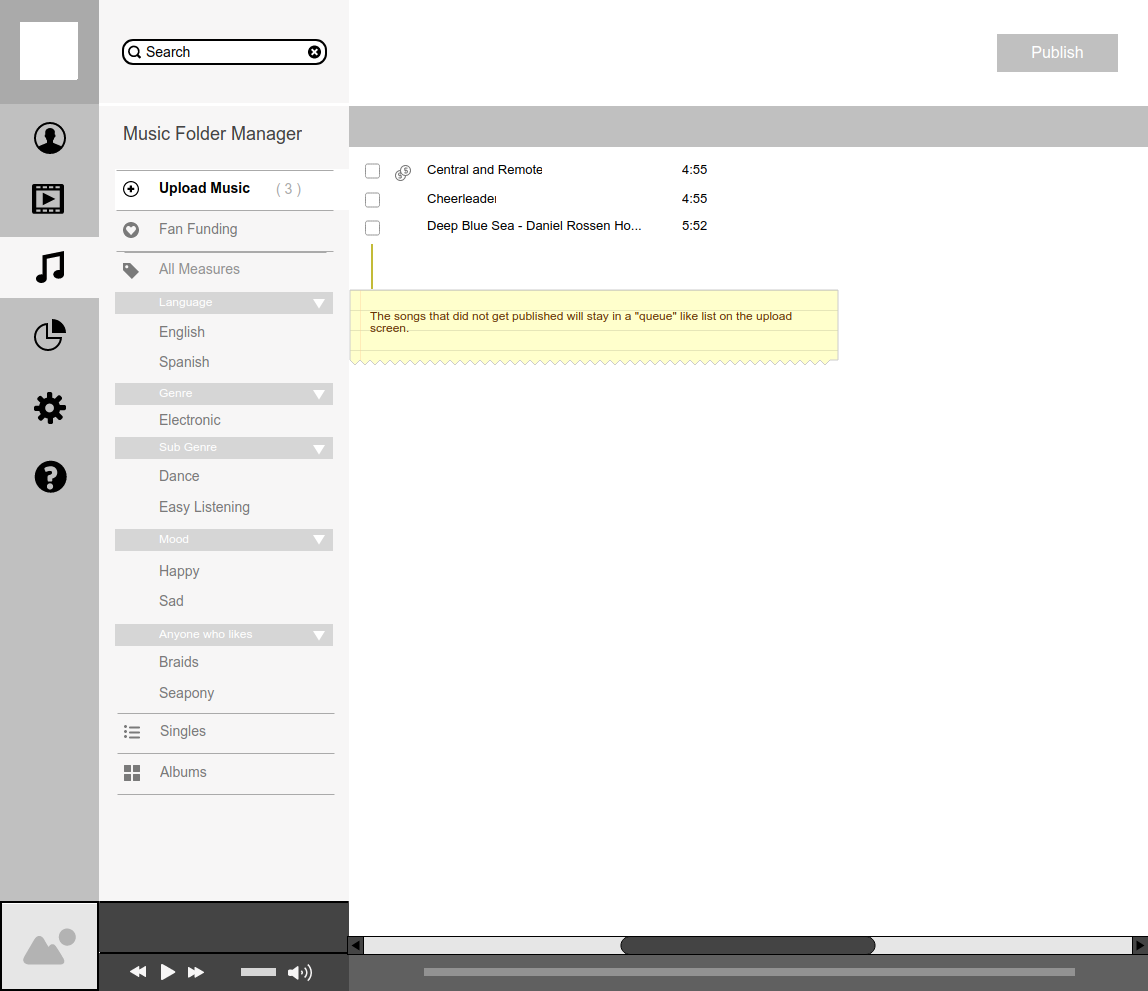Open settings via the gear icon
Viewport: 1148px width, 991px height.
tap(50, 408)
